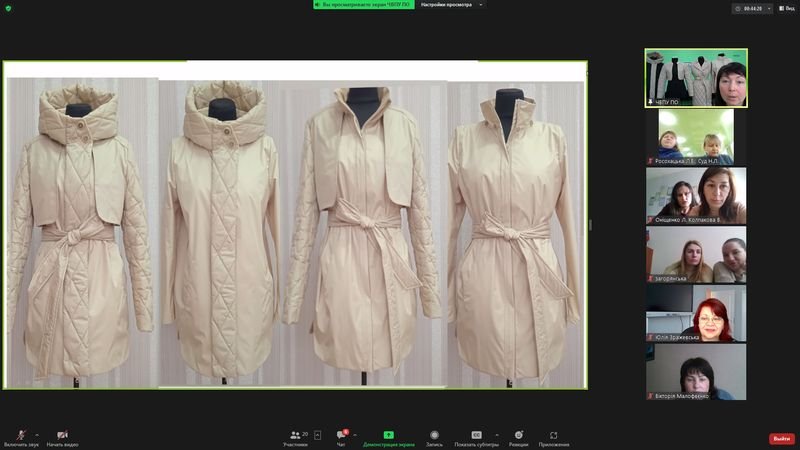Click green screen-viewing notification banner
Image resolution: width=800 pixels, height=450 pixels.
pos(363,5)
